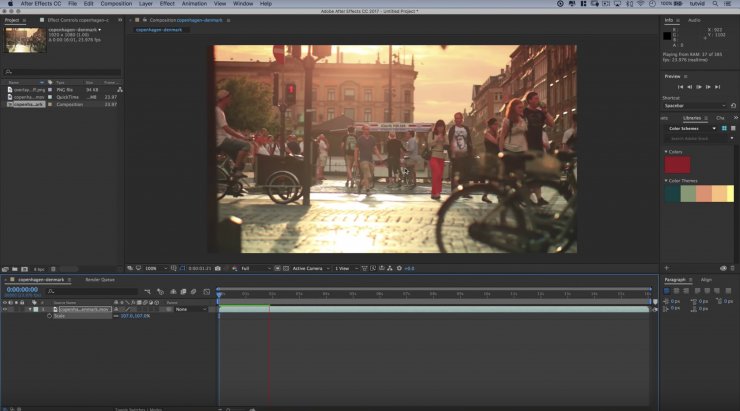This screenshot has width=740, height=411.
Task: Open the Effect Controls panel tab
Action: click(x=77, y=20)
